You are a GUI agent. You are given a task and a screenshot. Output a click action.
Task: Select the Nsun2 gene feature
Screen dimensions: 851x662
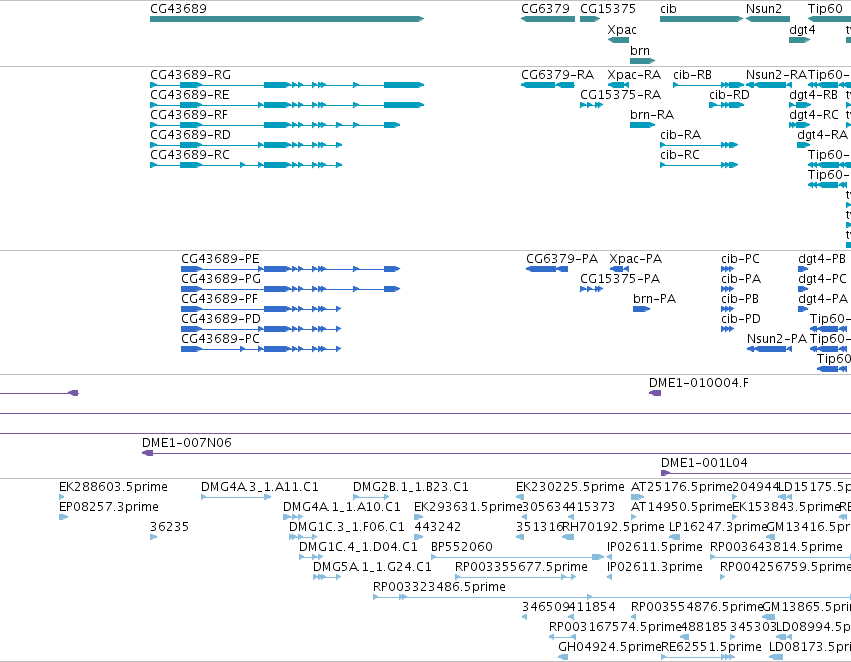click(767, 19)
